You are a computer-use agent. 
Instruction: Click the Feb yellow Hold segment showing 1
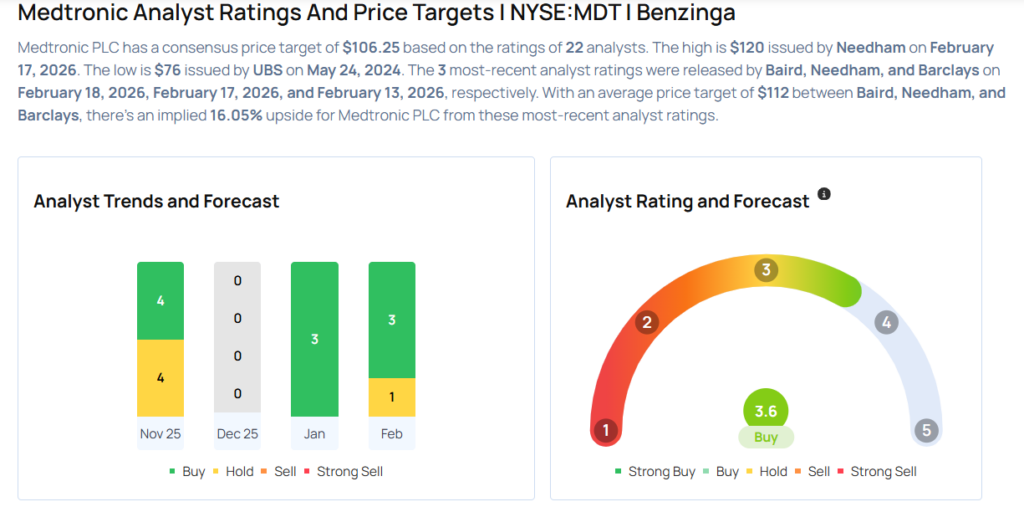pyautogui.click(x=392, y=397)
